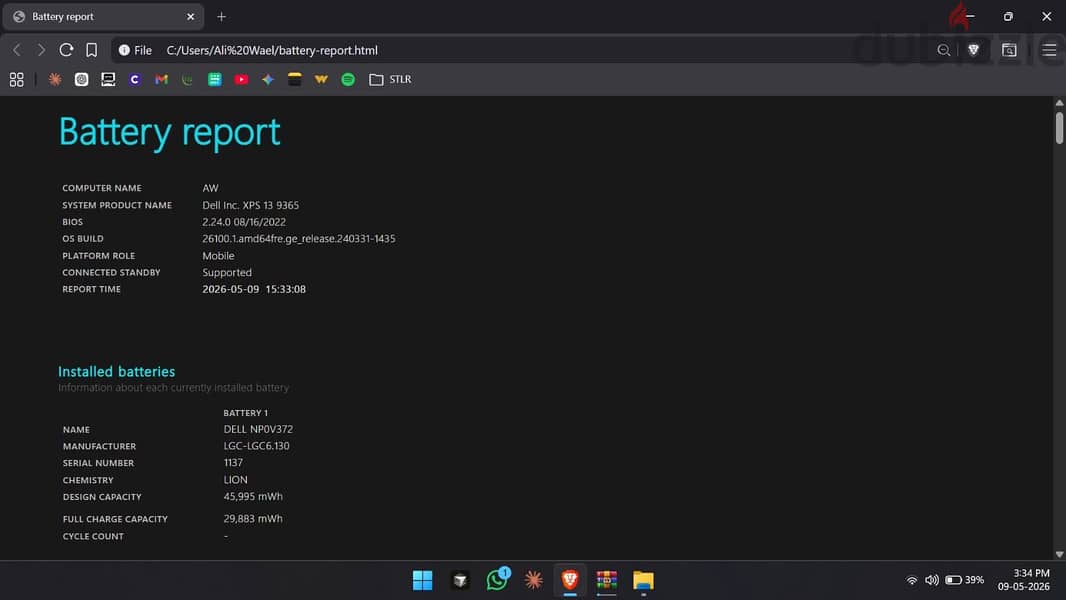Screen dimensions: 1066x600
Task: Select design capacity 45,995 mWh
Action: click(253, 497)
